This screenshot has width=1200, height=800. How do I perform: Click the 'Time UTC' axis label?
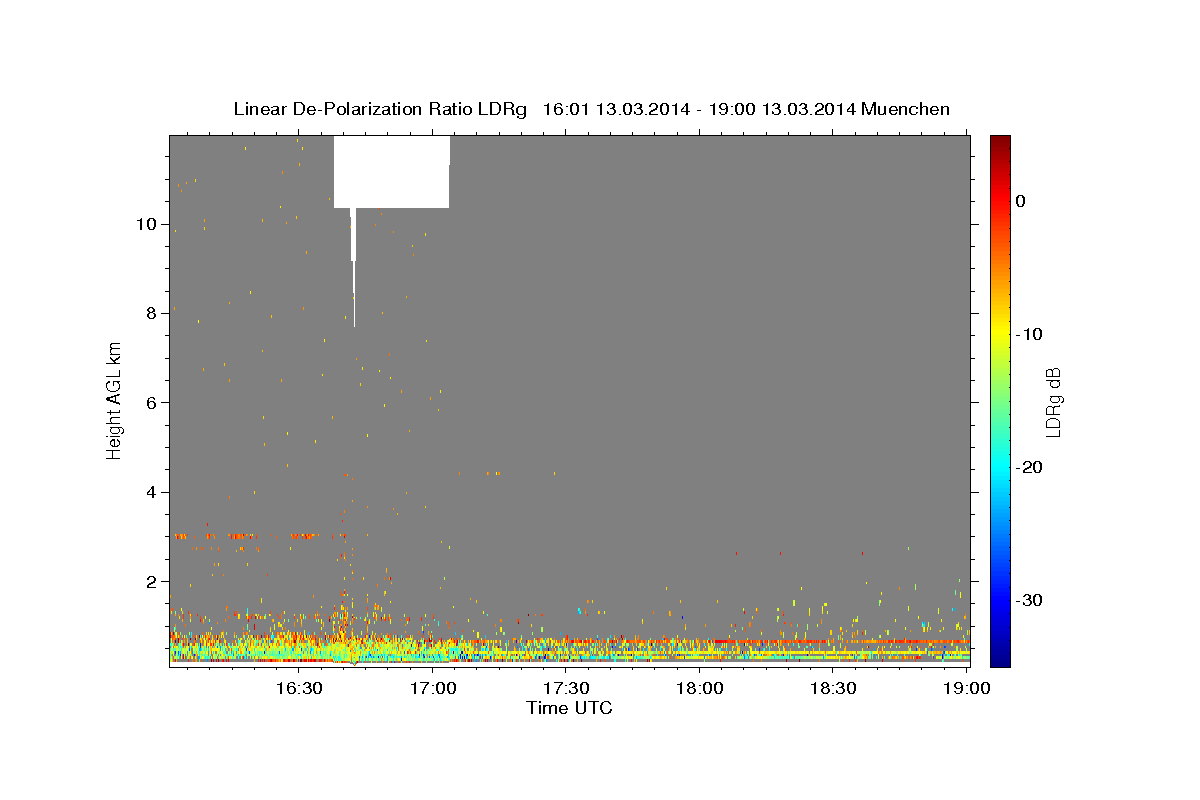569,708
